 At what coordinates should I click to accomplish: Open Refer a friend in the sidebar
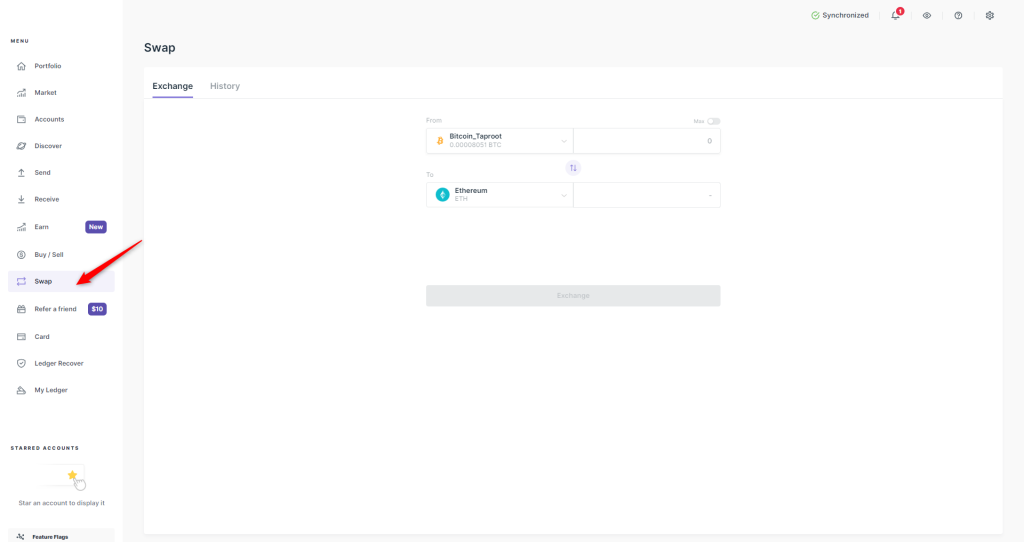pos(55,309)
